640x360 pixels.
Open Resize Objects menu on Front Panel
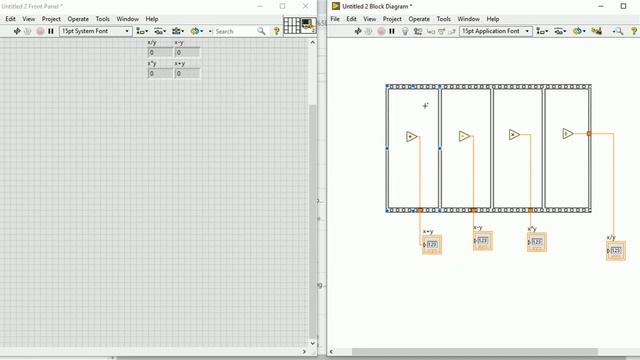click(178, 31)
